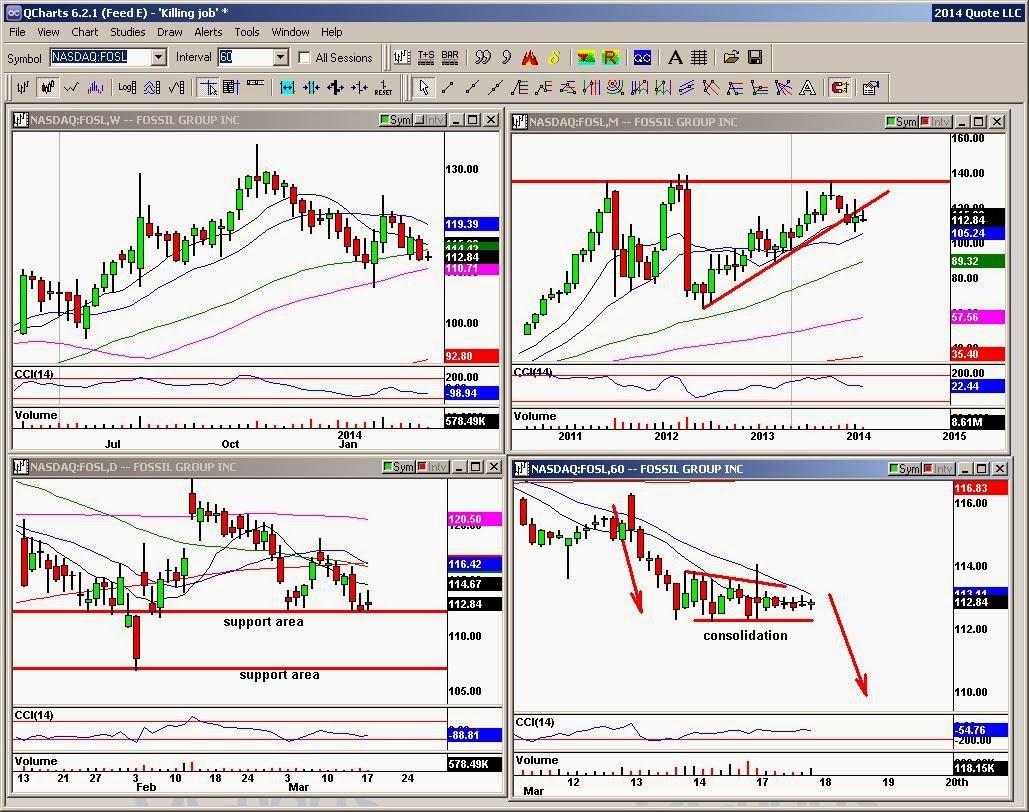Click the 120.50 magenta price label
Image resolution: width=1029 pixels, height=812 pixels.
[474, 519]
